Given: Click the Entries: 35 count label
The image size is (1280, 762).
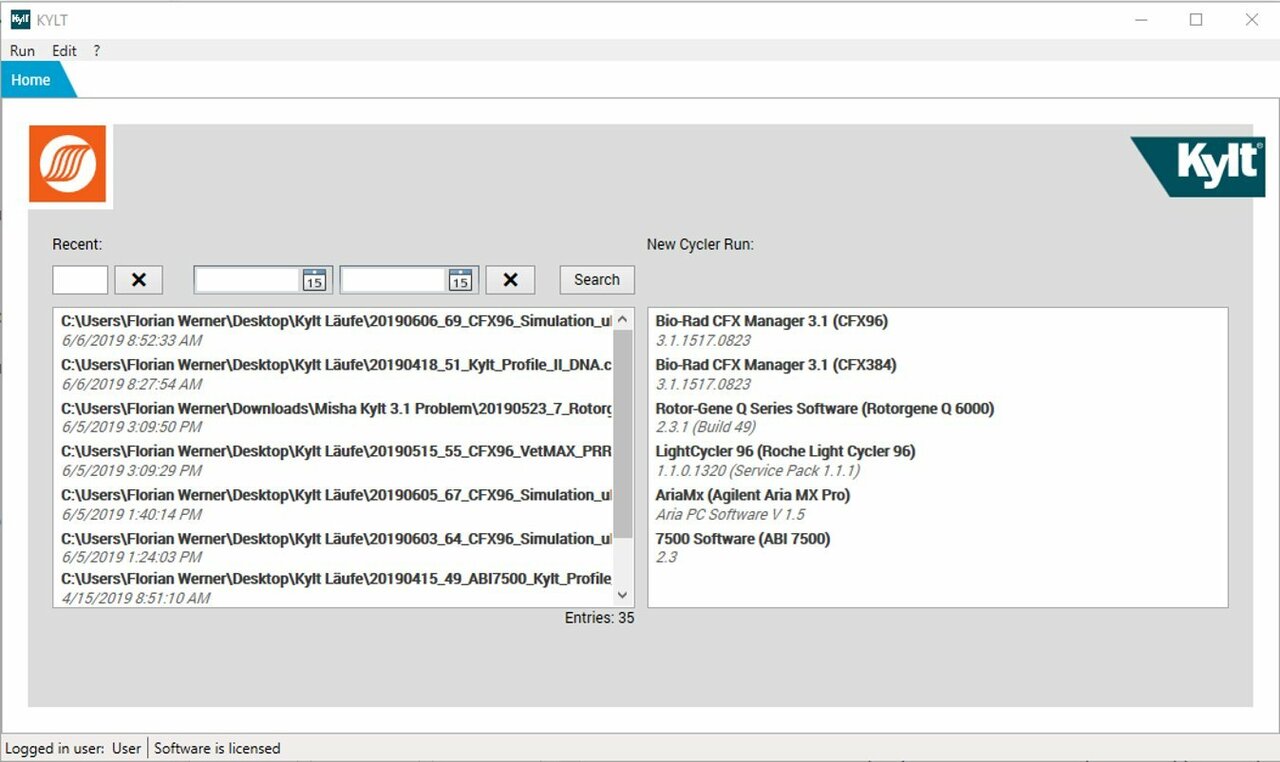Looking at the screenshot, I should coord(599,618).
